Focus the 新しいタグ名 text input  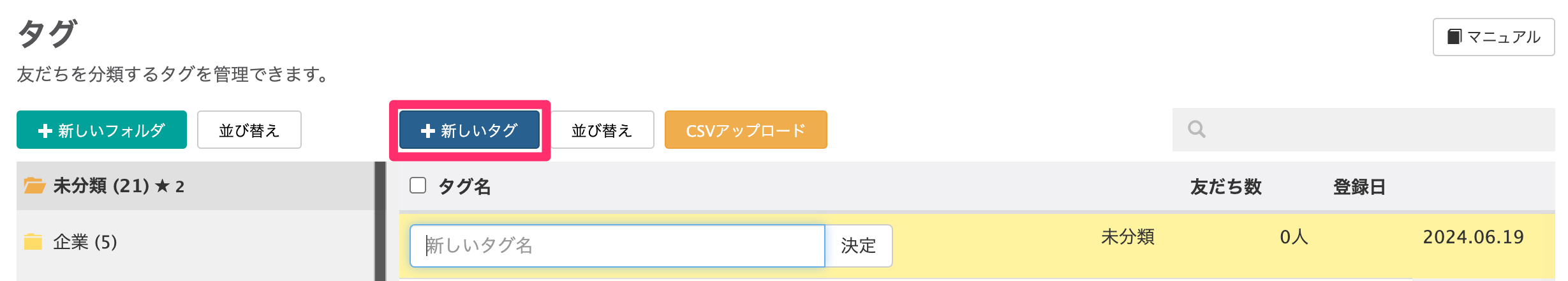point(616,246)
